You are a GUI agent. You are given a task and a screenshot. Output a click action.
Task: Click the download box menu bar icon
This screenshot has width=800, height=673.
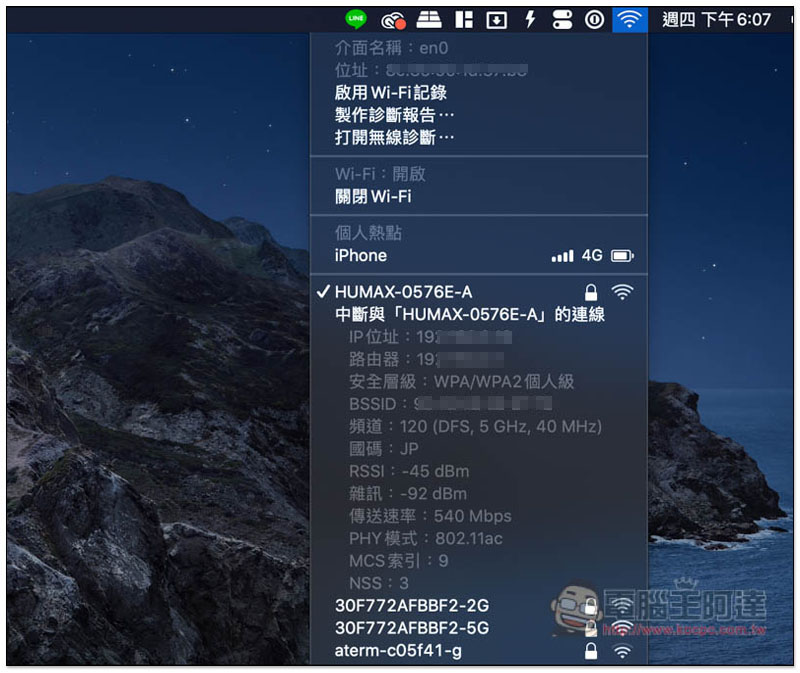[x=496, y=19]
